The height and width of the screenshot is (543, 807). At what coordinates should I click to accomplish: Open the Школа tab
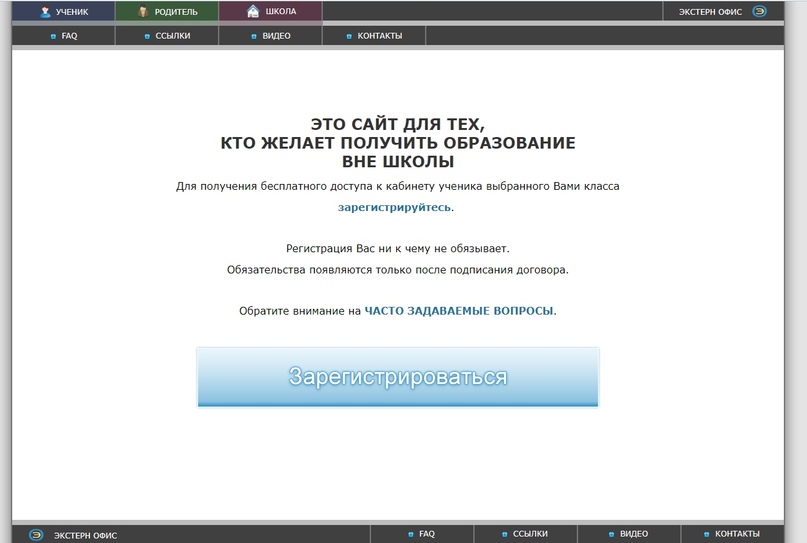[x=271, y=11]
